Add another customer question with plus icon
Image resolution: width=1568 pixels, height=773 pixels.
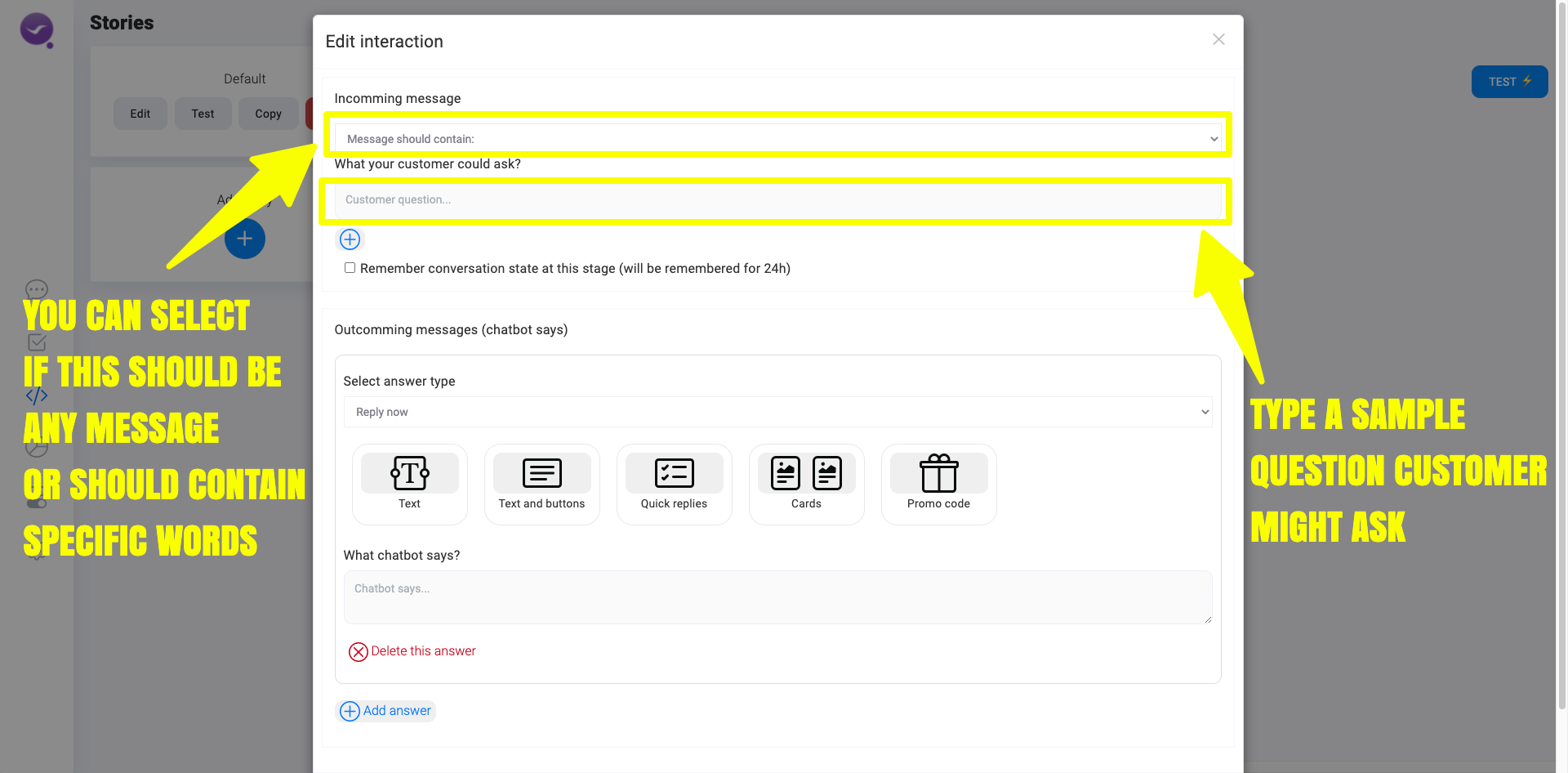[350, 239]
